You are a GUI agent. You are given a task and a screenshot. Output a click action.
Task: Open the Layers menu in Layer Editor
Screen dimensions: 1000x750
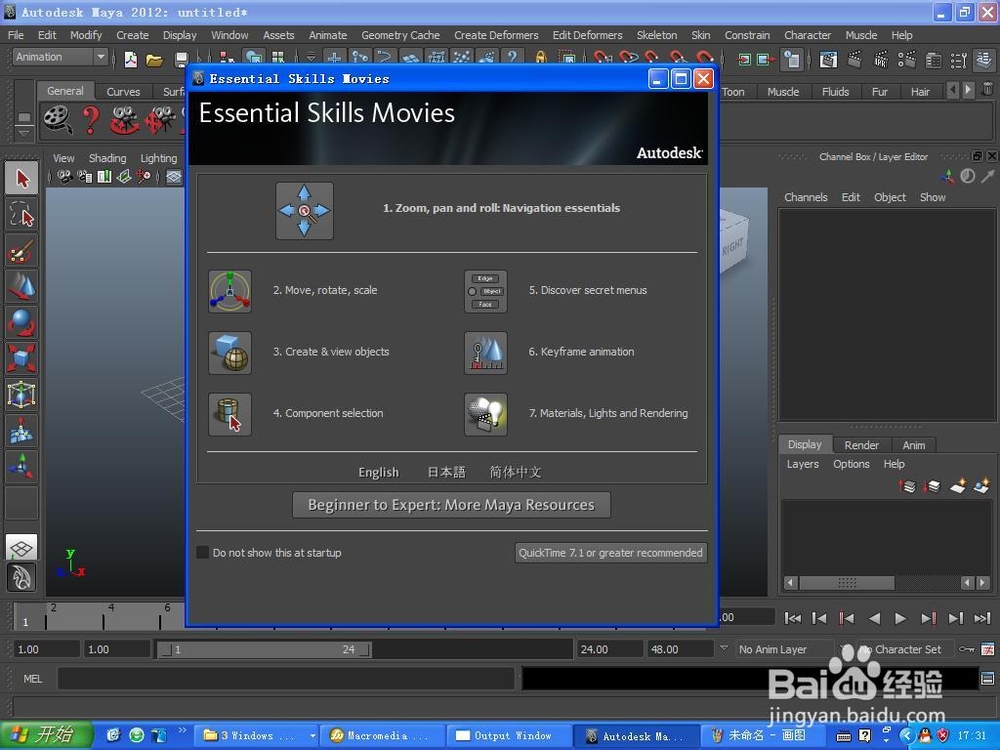802,464
